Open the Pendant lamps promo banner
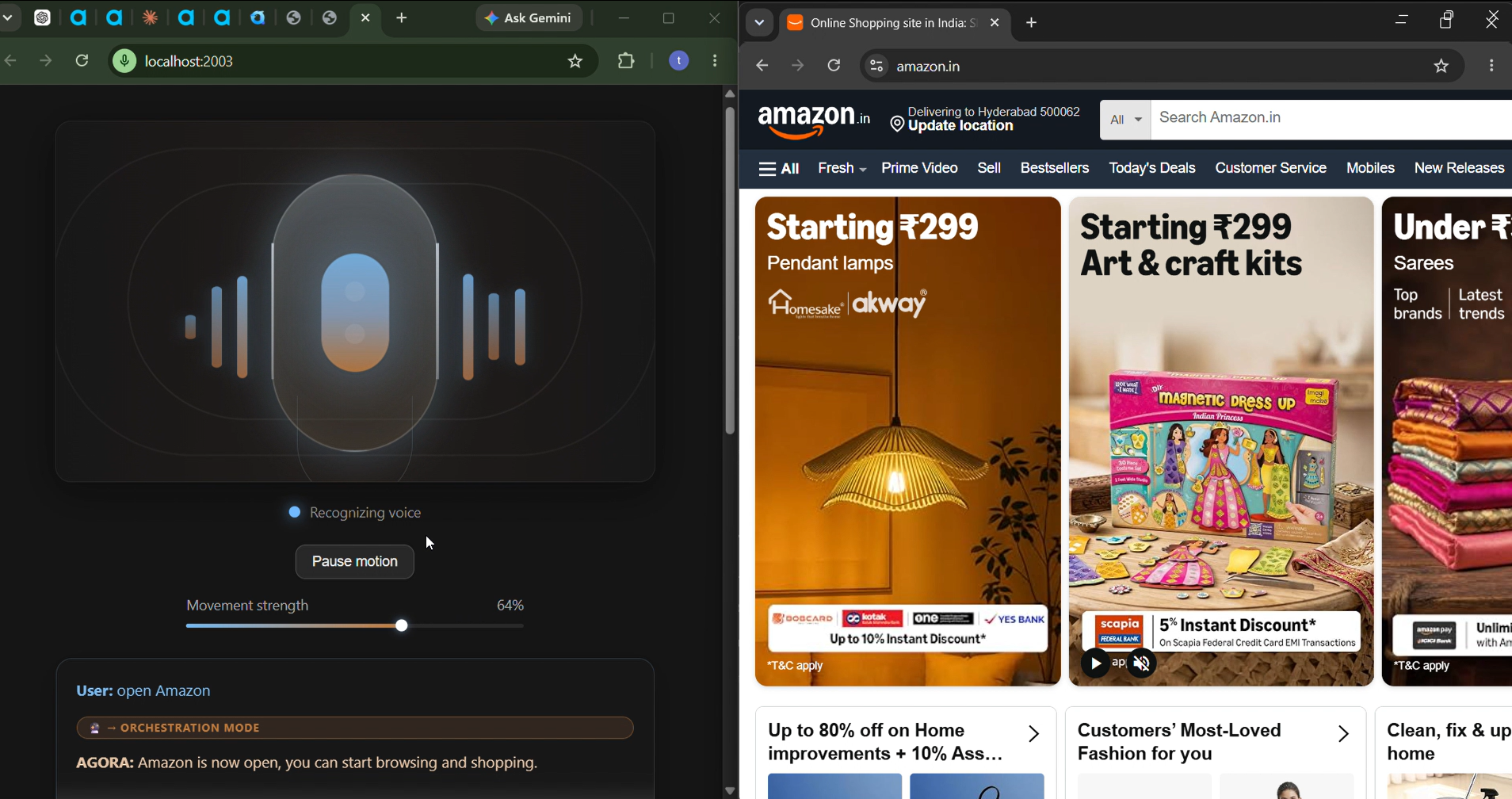This screenshot has height=799, width=1512. pyautogui.click(x=908, y=442)
